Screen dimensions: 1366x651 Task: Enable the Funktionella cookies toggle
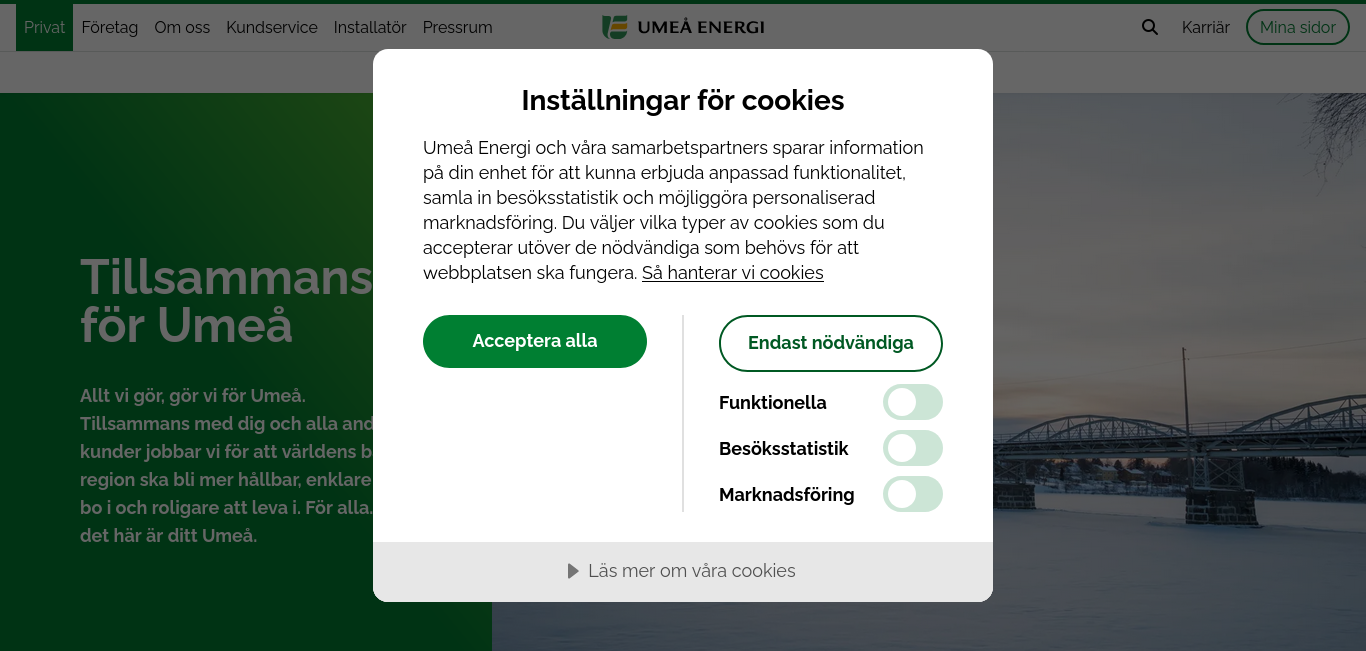[x=913, y=402]
